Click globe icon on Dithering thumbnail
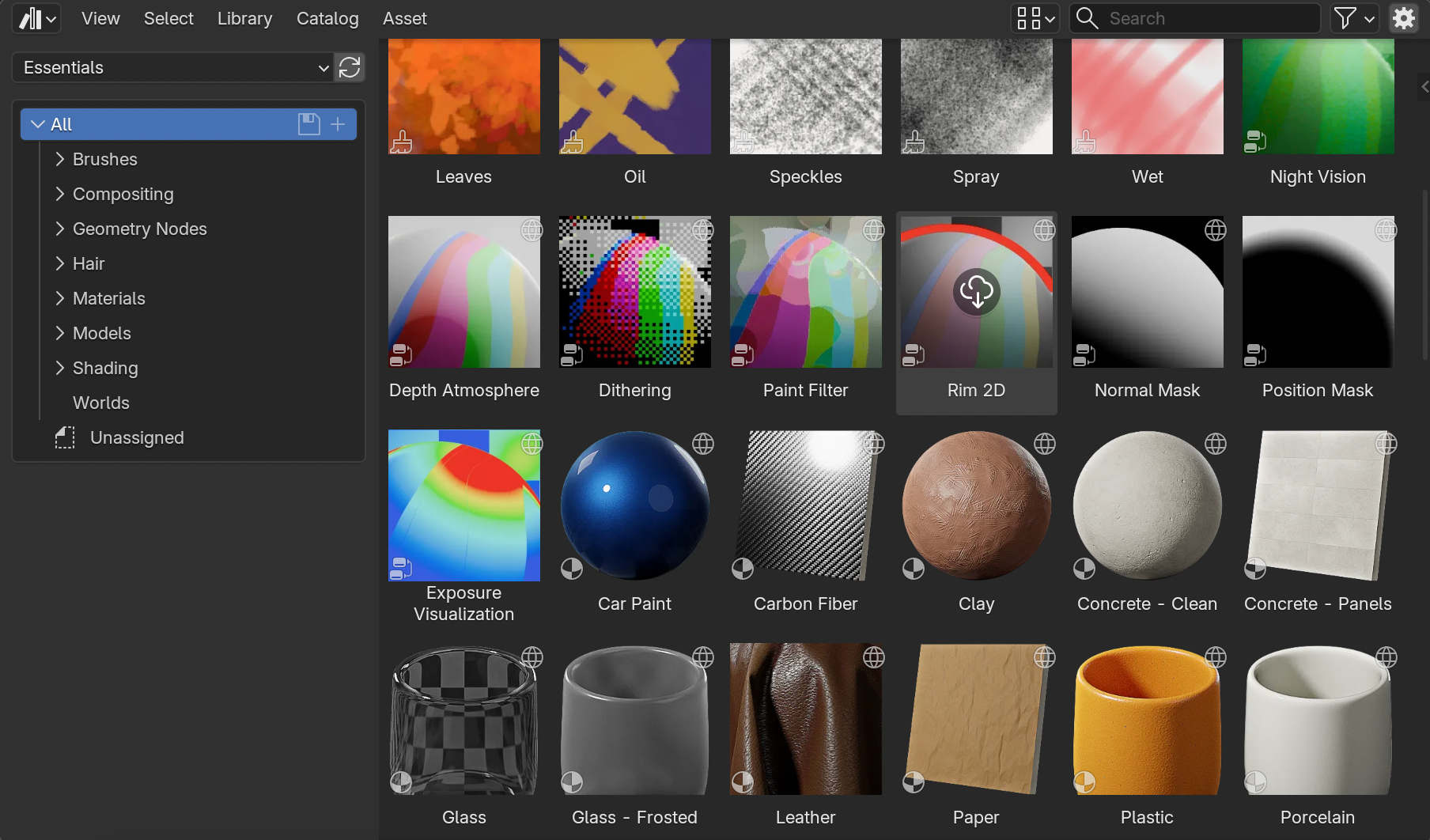 [x=703, y=230]
